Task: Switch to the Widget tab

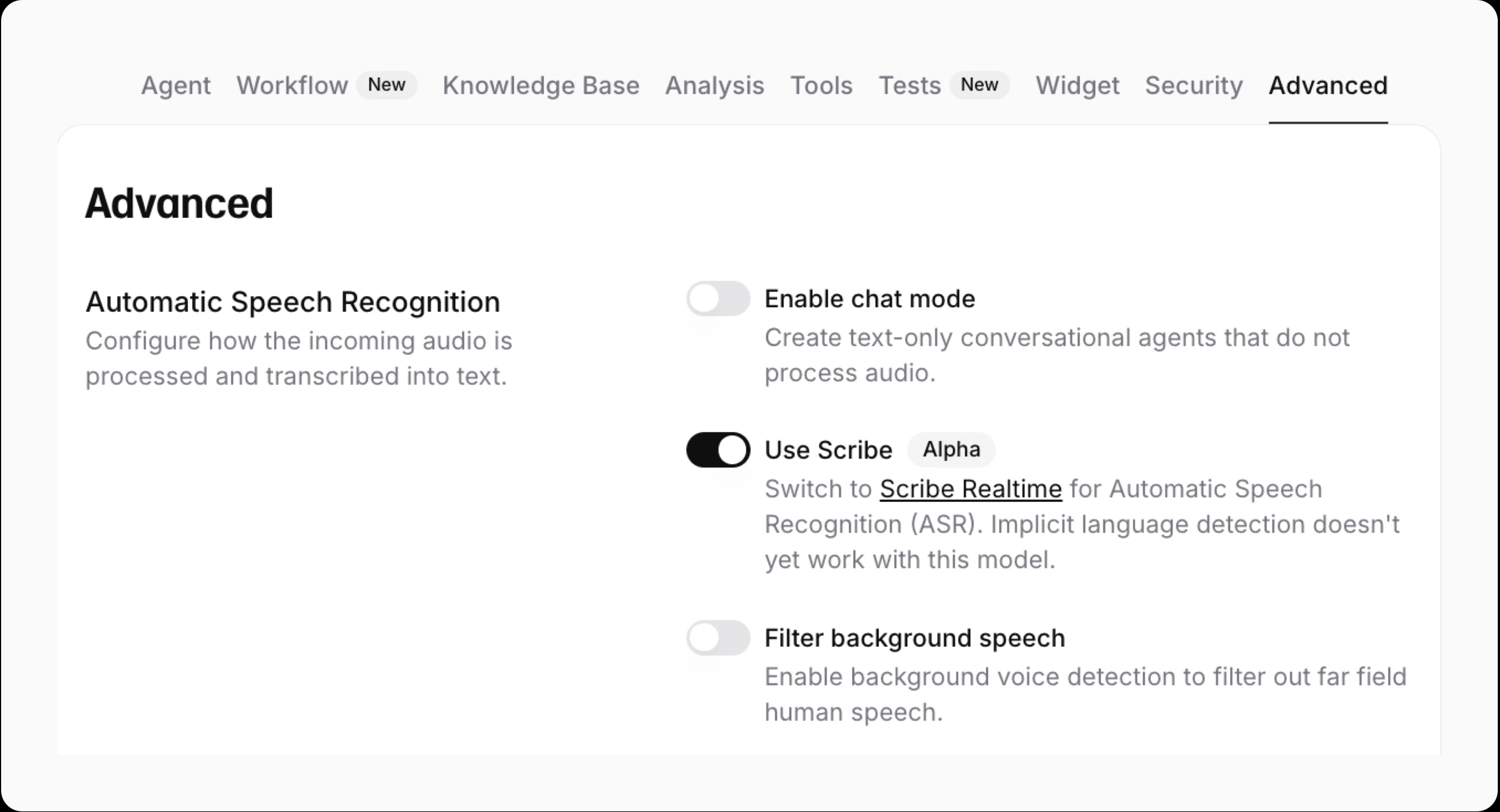Action: click(1077, 85)
